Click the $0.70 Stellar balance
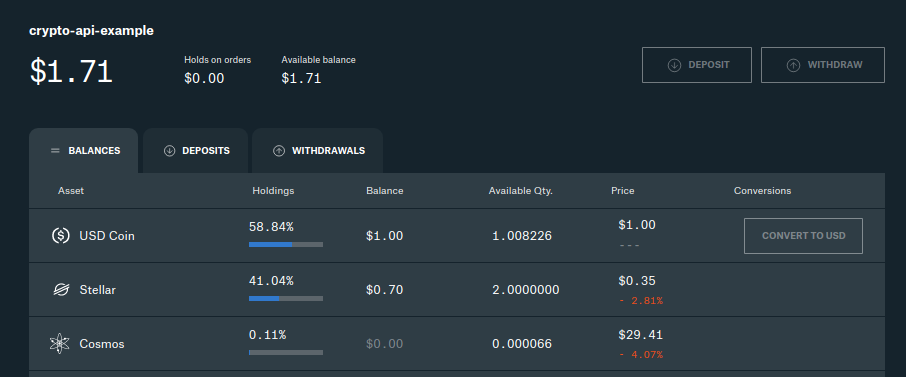Image resolution: width=906 pixels, height=377 pixels. point(384,290)
